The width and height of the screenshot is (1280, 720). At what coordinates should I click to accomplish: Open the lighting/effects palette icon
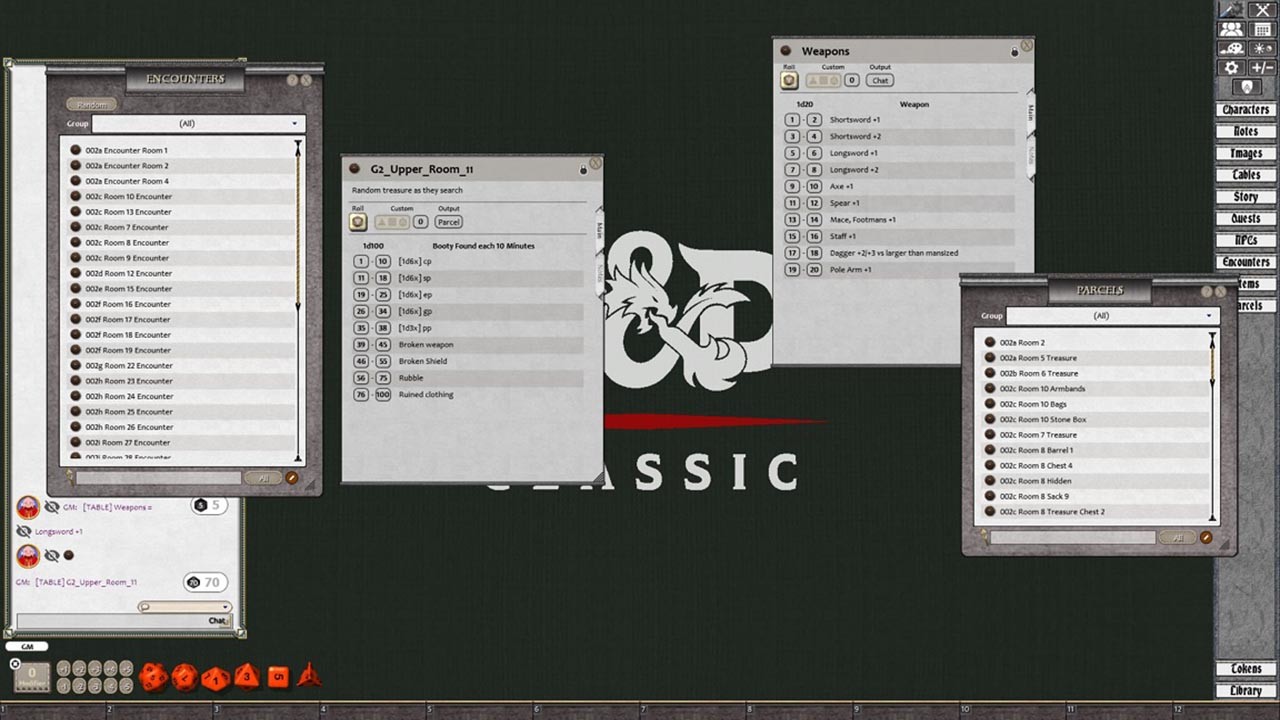[1231, 48]
